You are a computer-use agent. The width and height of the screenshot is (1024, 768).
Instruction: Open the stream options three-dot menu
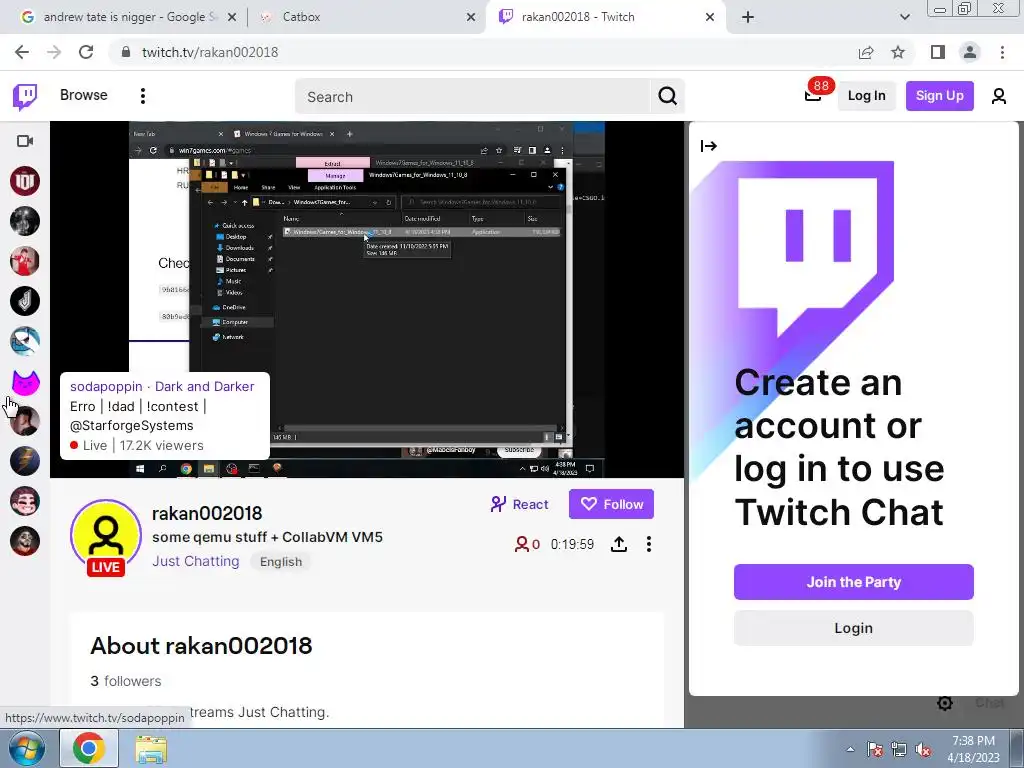click(x=648, y=544)
